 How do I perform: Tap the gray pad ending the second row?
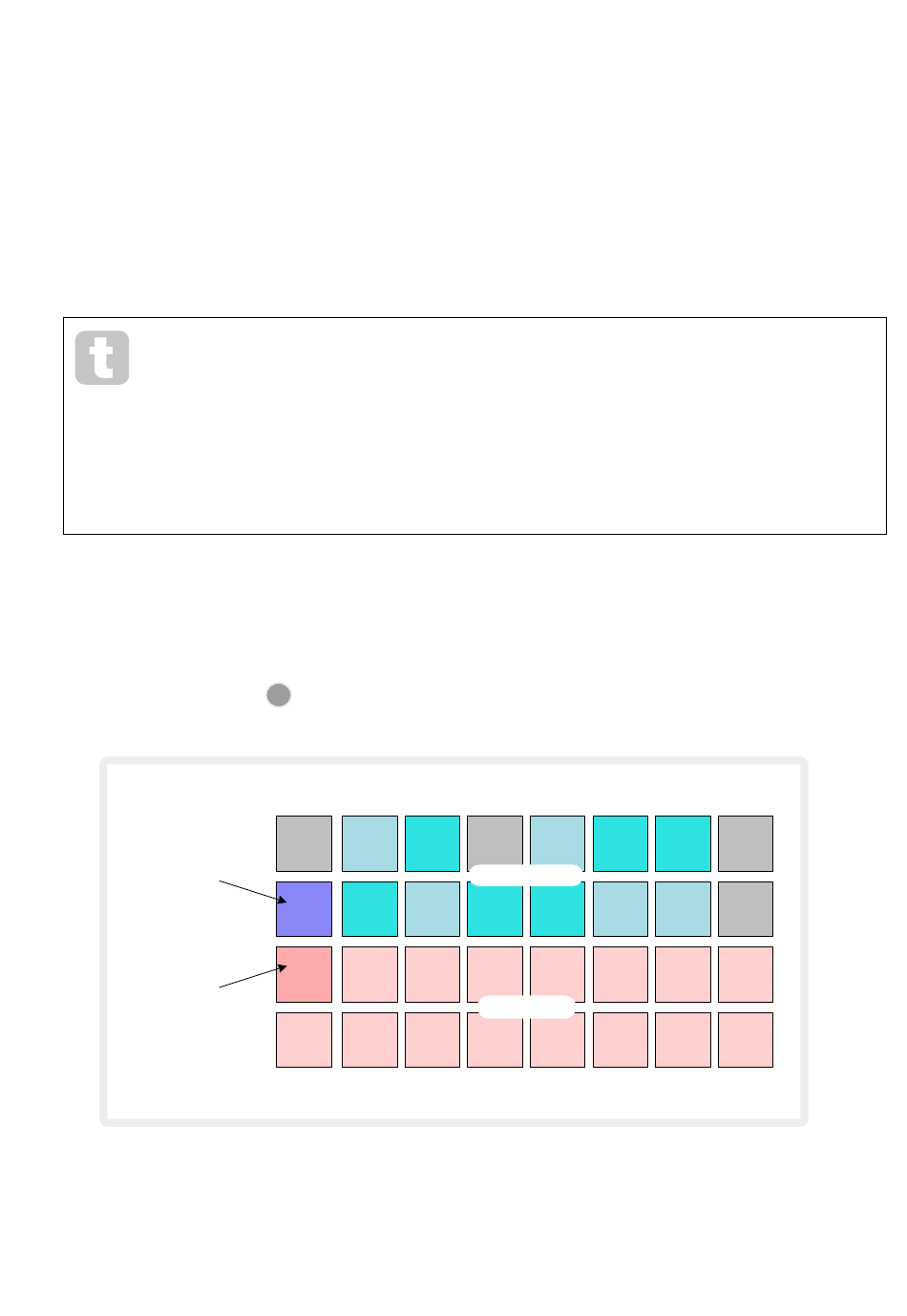pos(746,909)
